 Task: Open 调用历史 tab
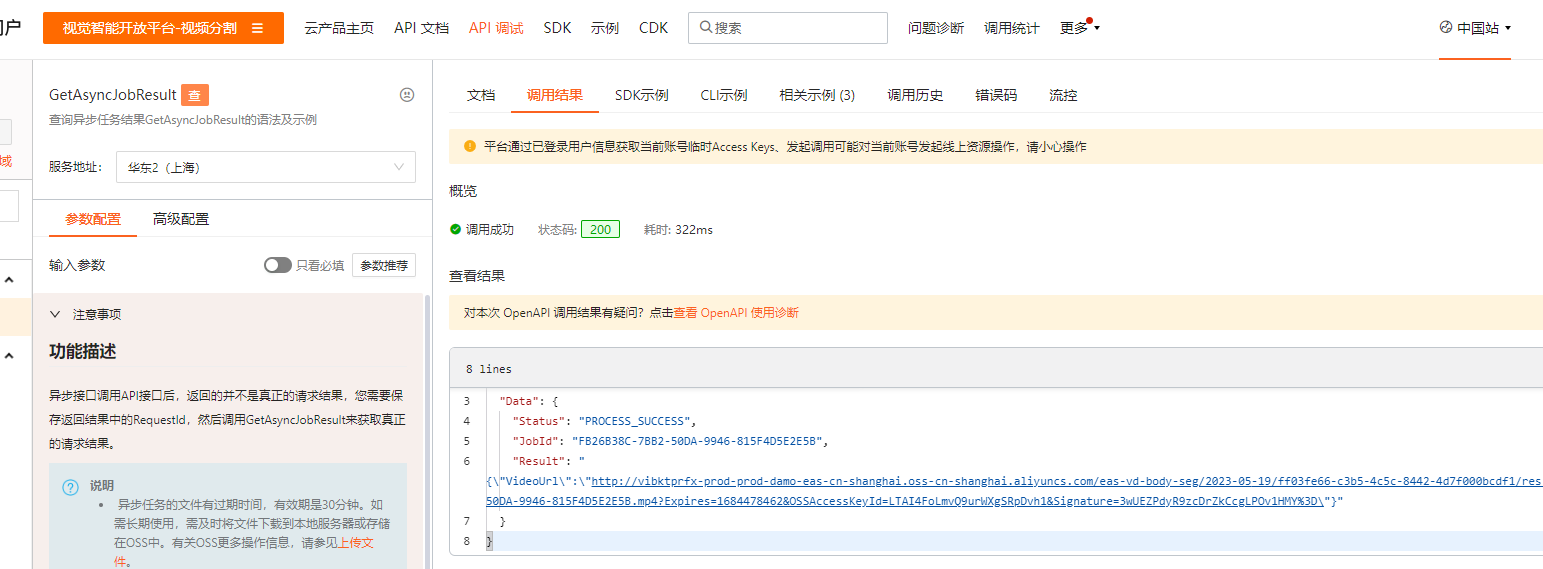[915, 95]
